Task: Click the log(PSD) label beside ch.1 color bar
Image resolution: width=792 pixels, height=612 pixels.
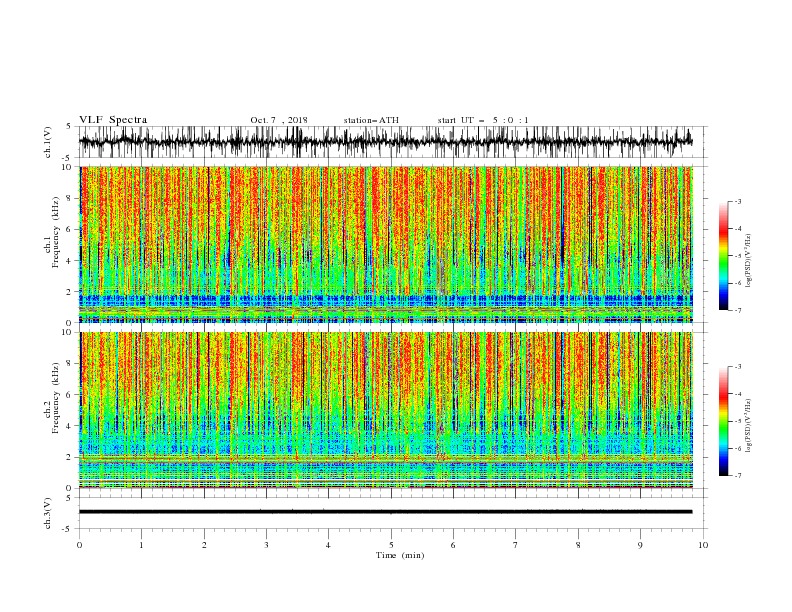Action: point(749,261)
